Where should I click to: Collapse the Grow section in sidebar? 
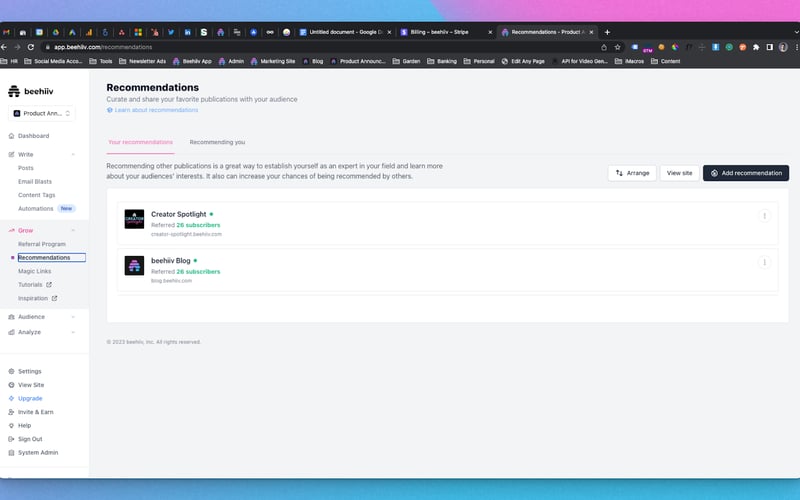[73, 231]
